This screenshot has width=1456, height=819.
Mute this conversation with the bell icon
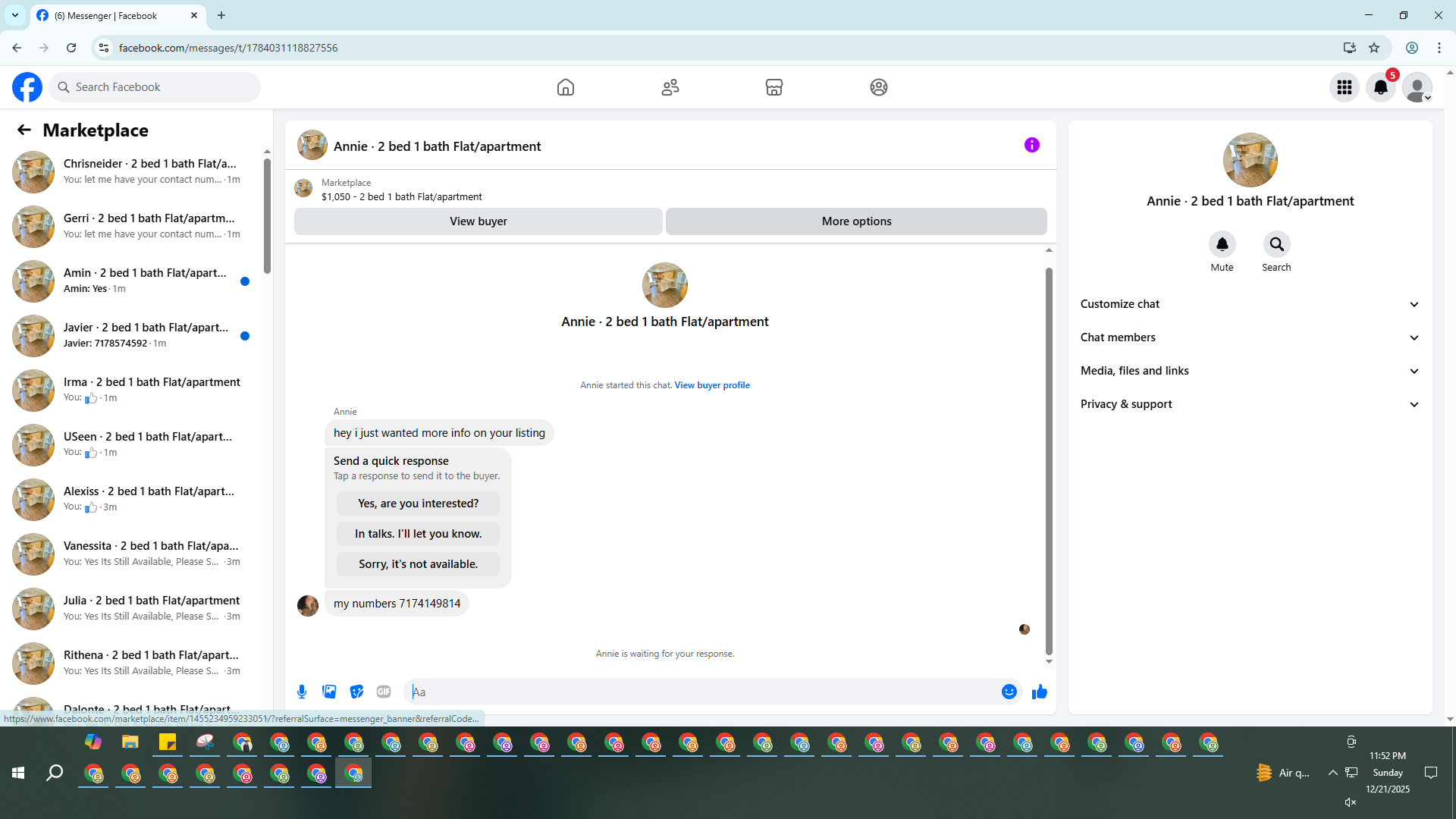tap(1222, 244)
